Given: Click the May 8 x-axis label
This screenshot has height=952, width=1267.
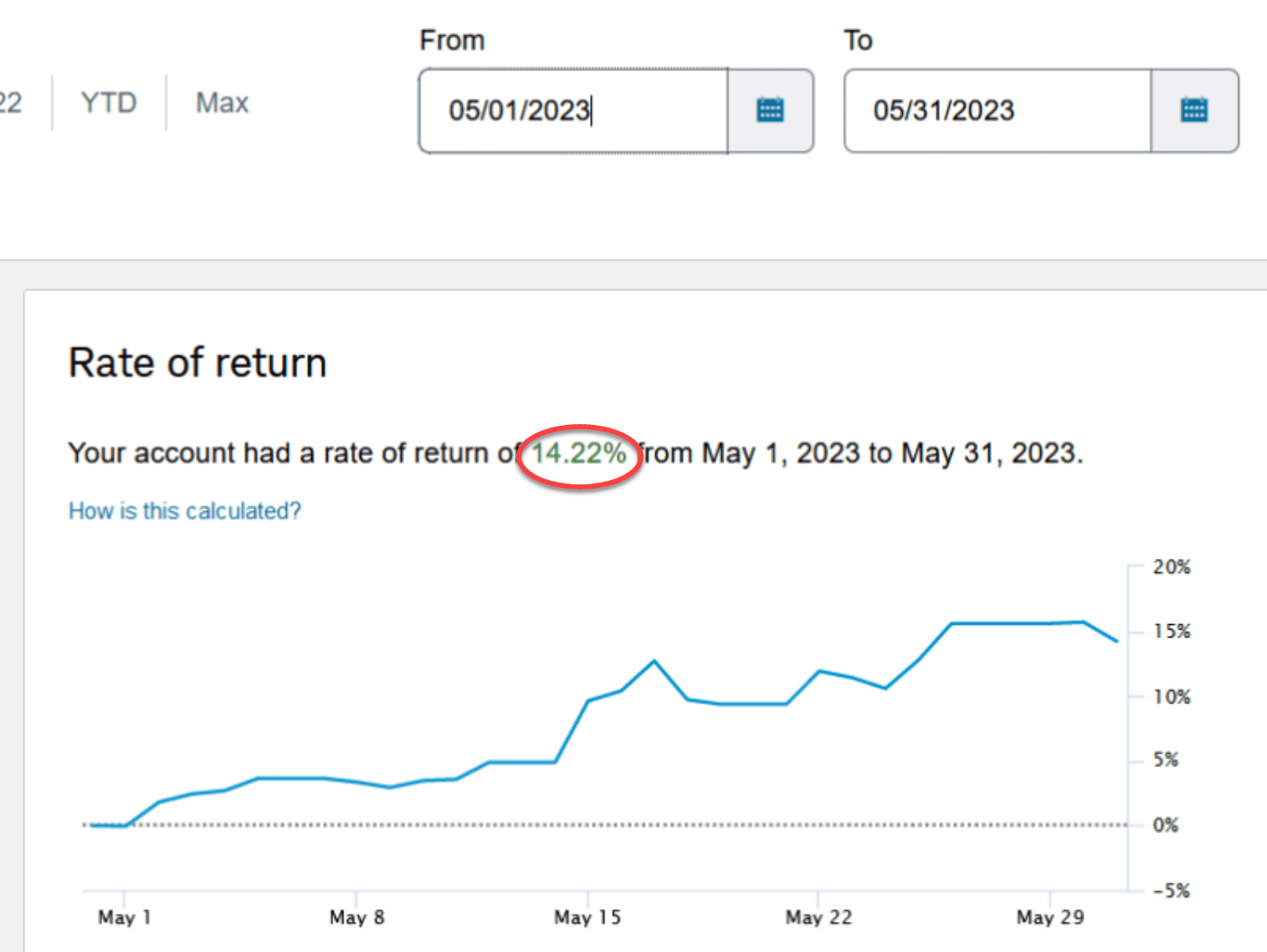Looking at the screenshot, I should [357, 918].
